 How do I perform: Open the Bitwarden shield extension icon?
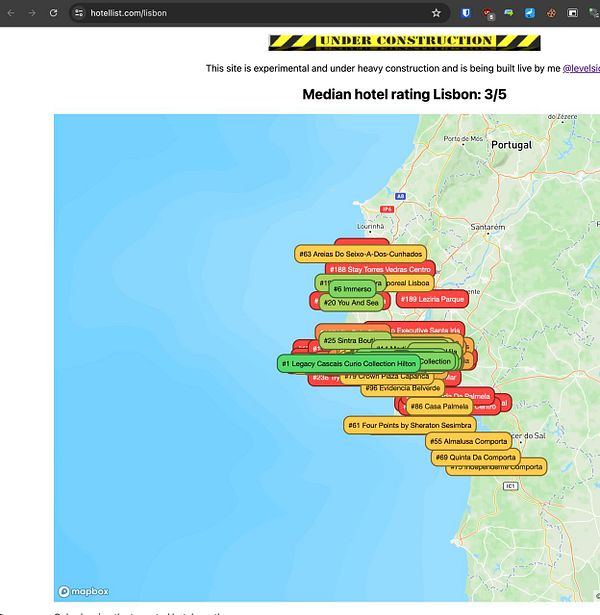click(465, 13)
